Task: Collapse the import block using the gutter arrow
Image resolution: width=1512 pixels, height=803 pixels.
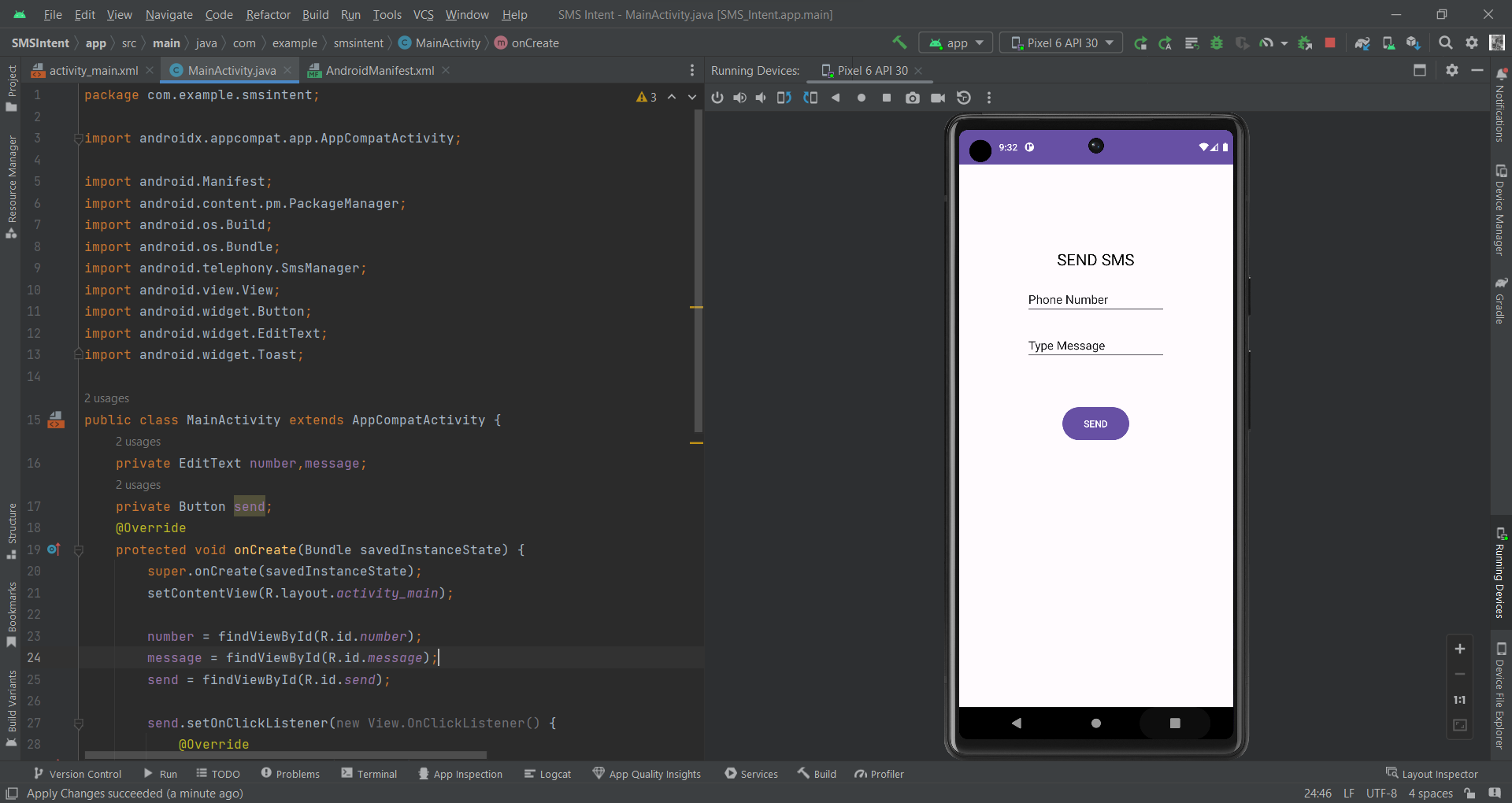Action: 78,139
